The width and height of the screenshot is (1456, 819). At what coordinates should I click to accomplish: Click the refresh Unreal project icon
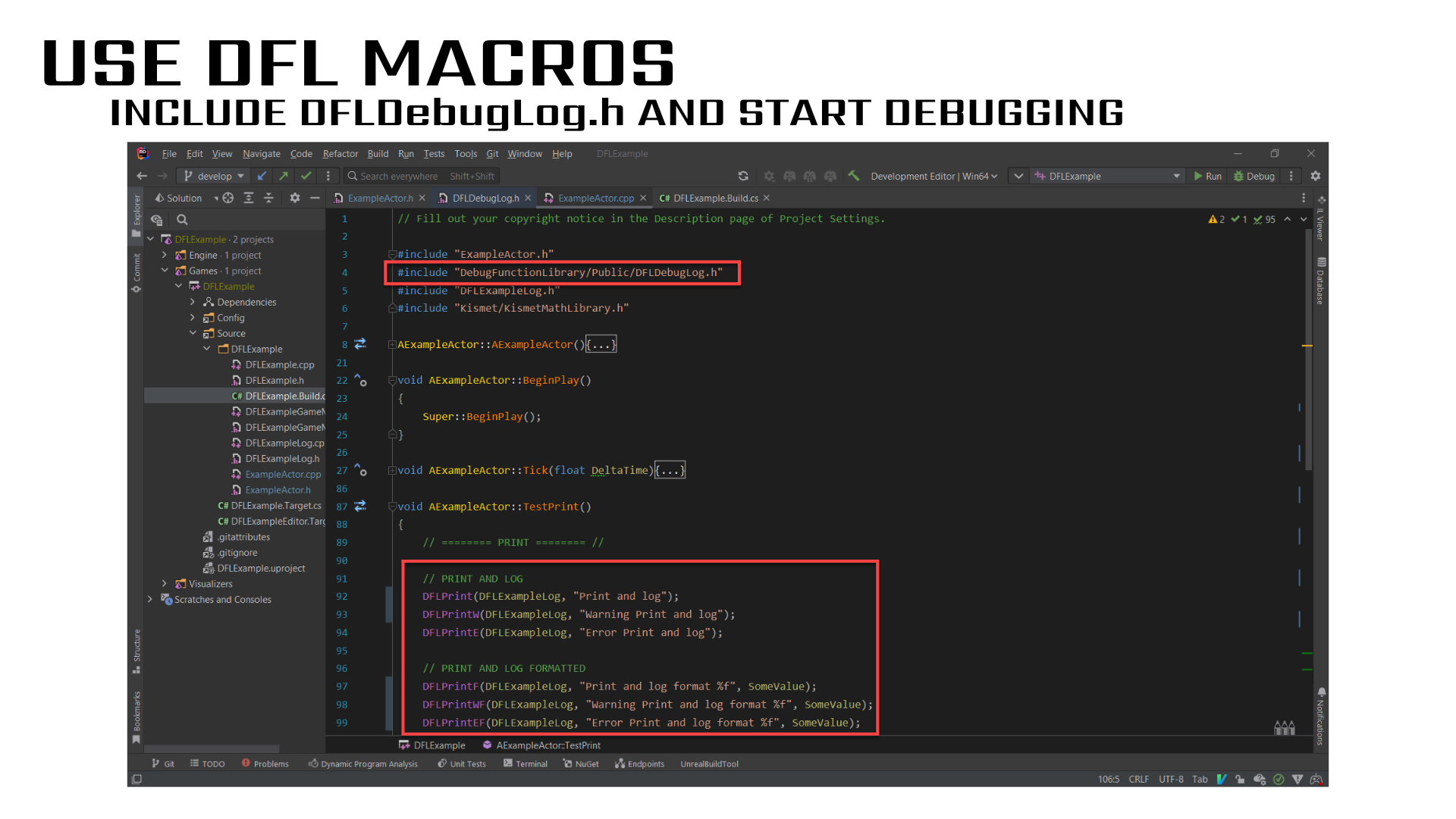743,176
